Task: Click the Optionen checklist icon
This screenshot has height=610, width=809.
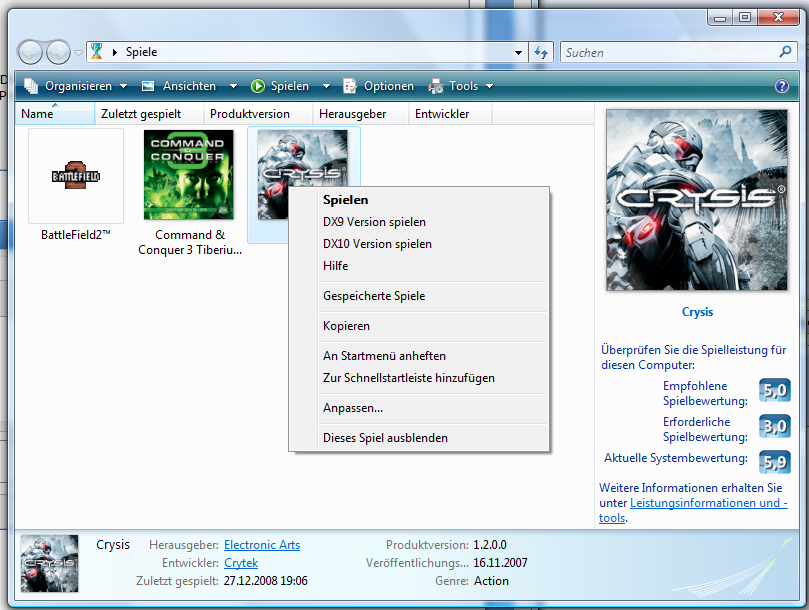Action: click(350, 86)
